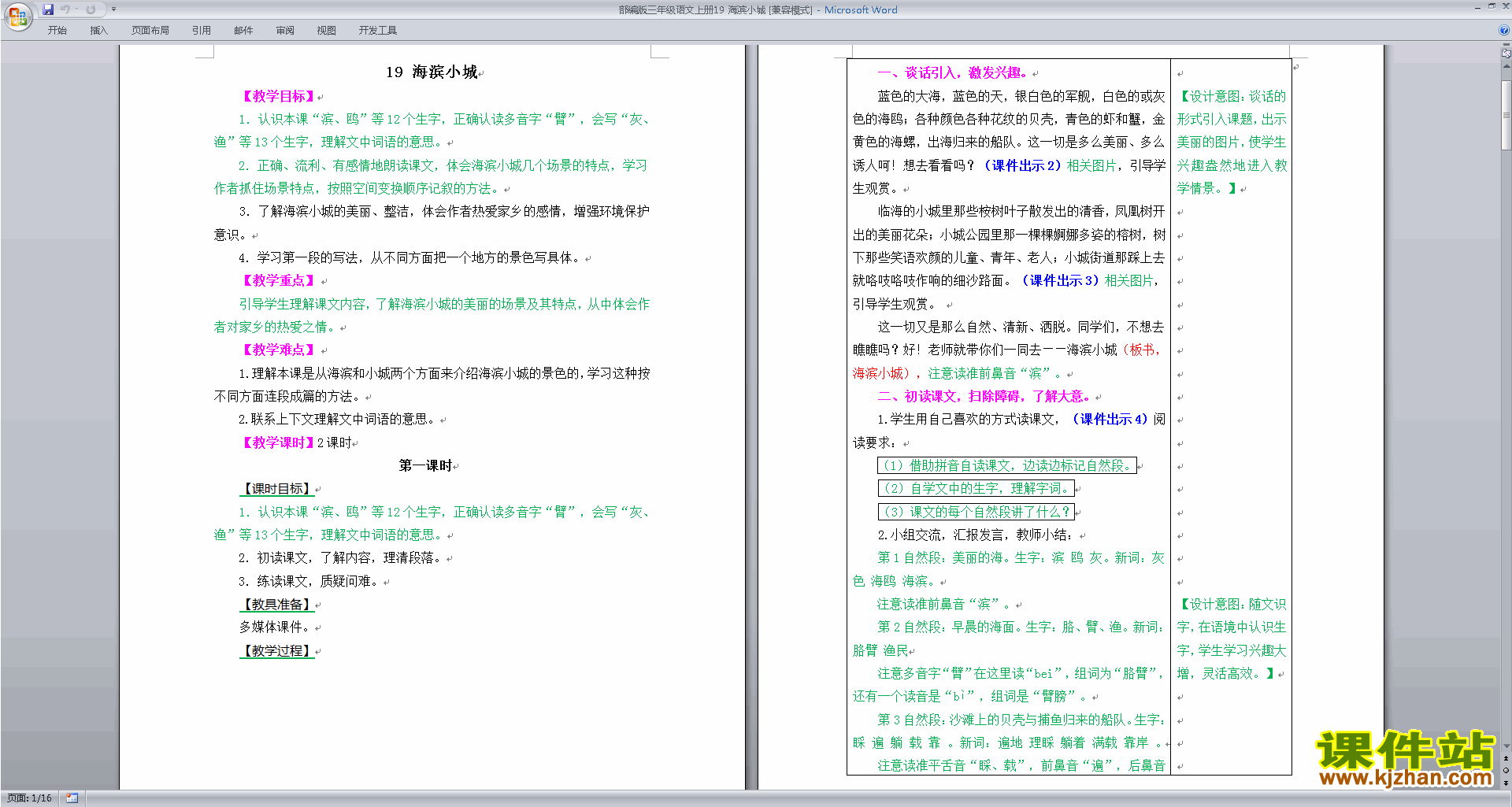This screenshot has width=1512, height=807.
Task: Toggle the ruler button above scrollbar
Action: (x=1506, y=52)
